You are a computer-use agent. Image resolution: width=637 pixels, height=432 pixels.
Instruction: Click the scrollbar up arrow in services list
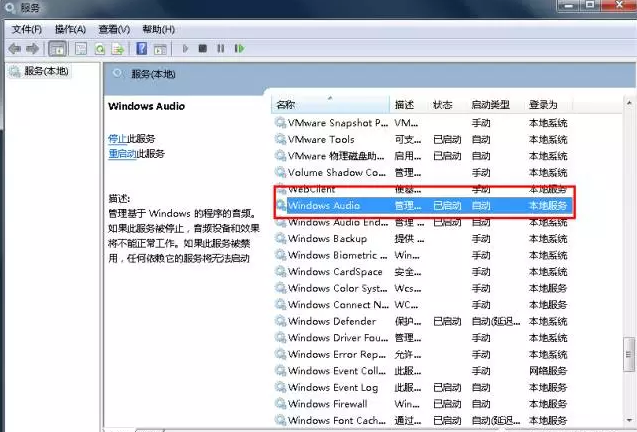click(x=628, y=103)
